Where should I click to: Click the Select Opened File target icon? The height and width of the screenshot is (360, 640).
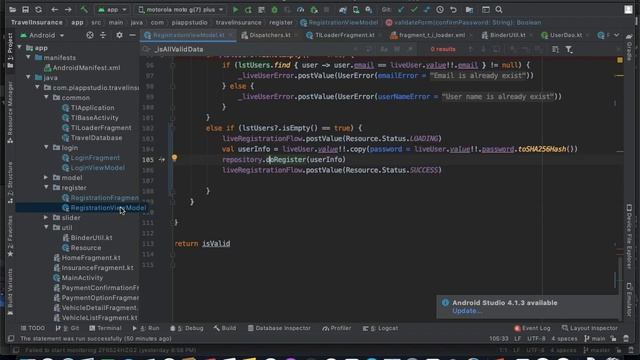(x=90, y=36)
